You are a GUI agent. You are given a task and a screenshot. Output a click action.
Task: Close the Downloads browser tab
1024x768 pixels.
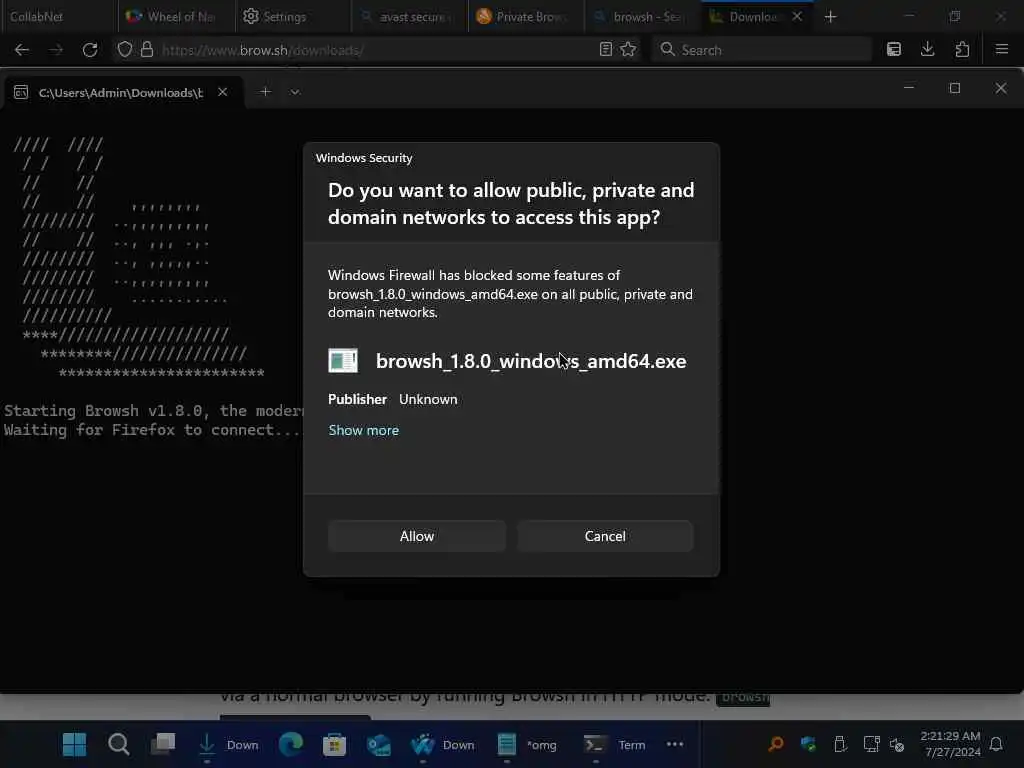coord(797,16)
